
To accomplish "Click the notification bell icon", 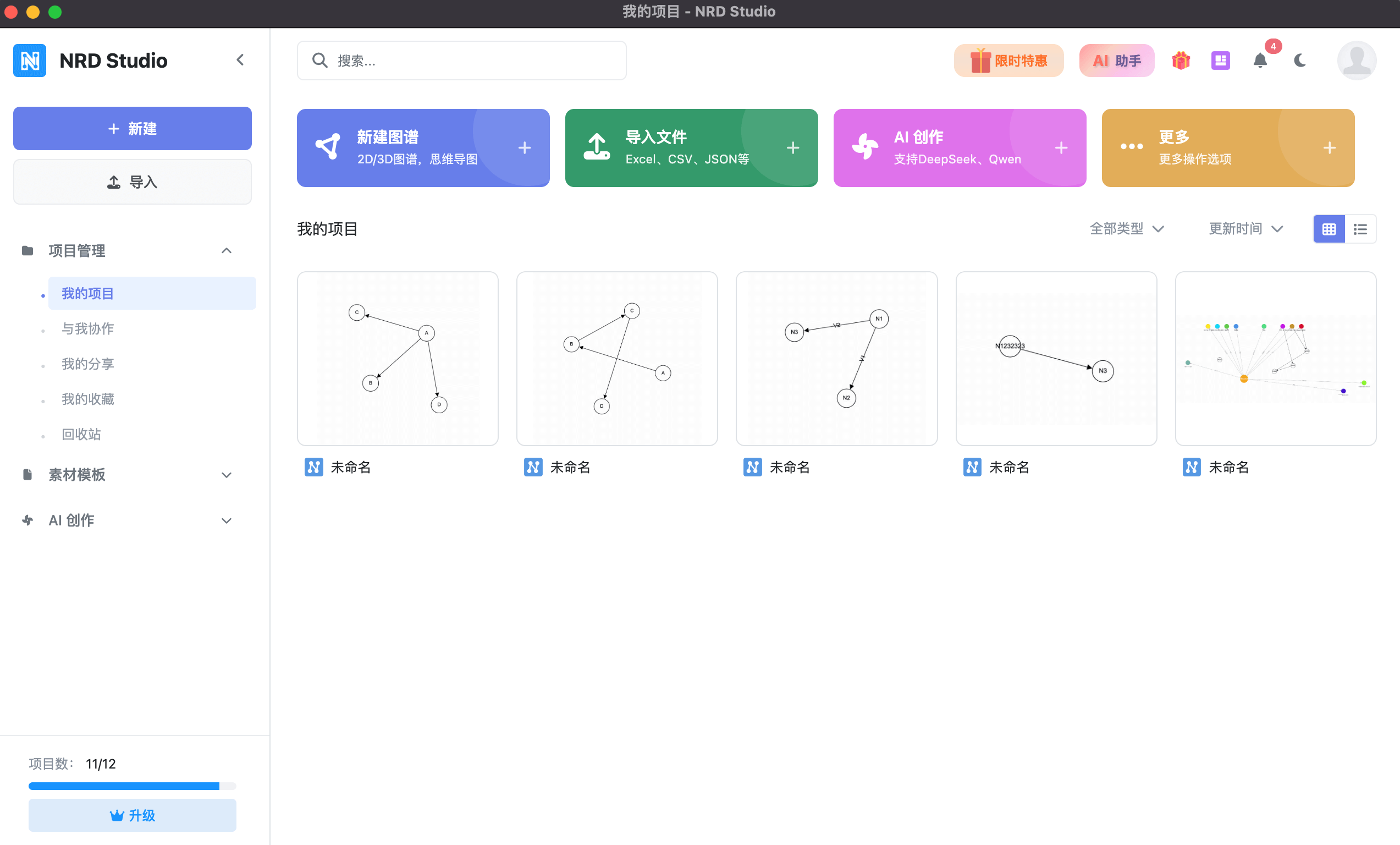I will (1260, 60).
